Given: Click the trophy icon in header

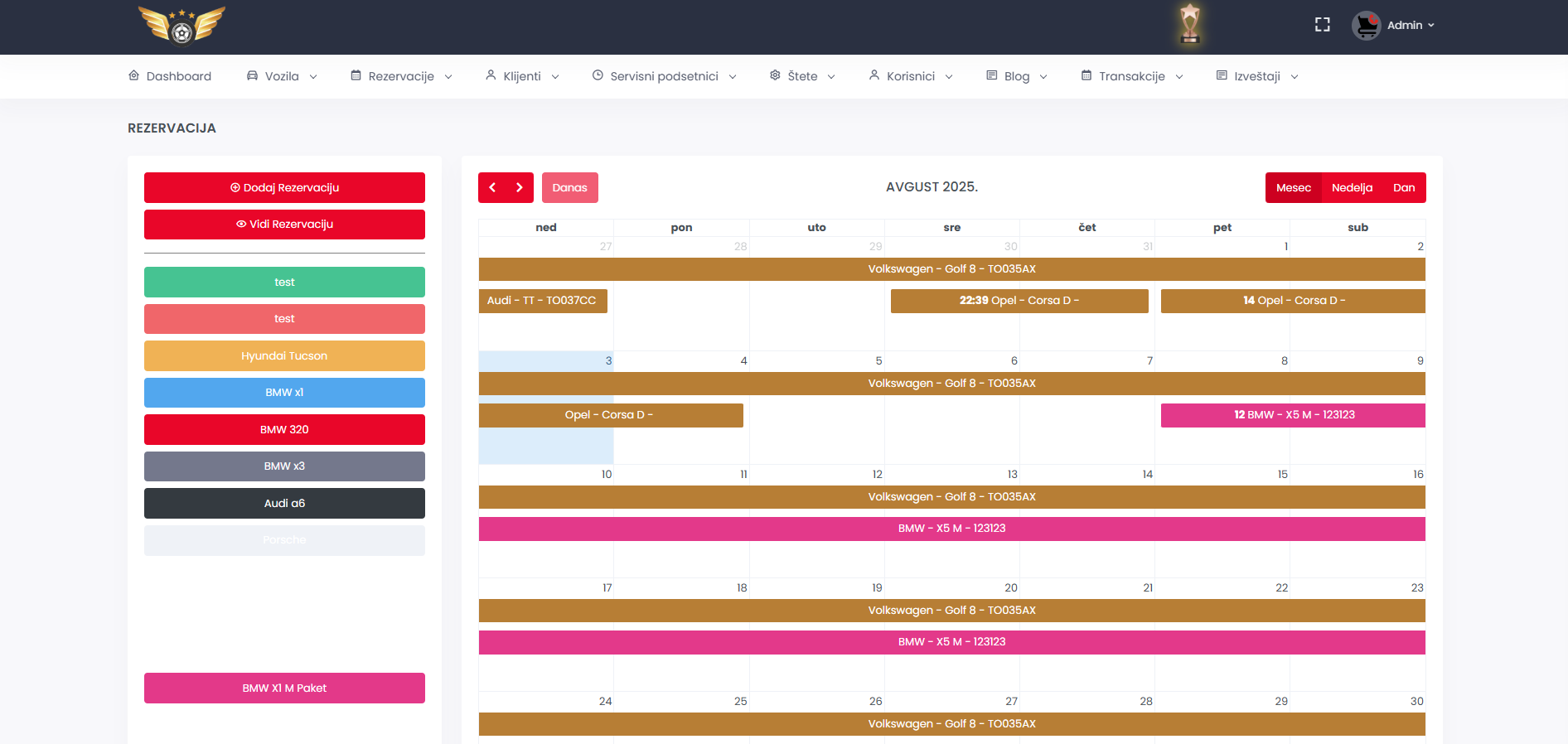Looking at the screenshot, I should (x=1189, y=23).
